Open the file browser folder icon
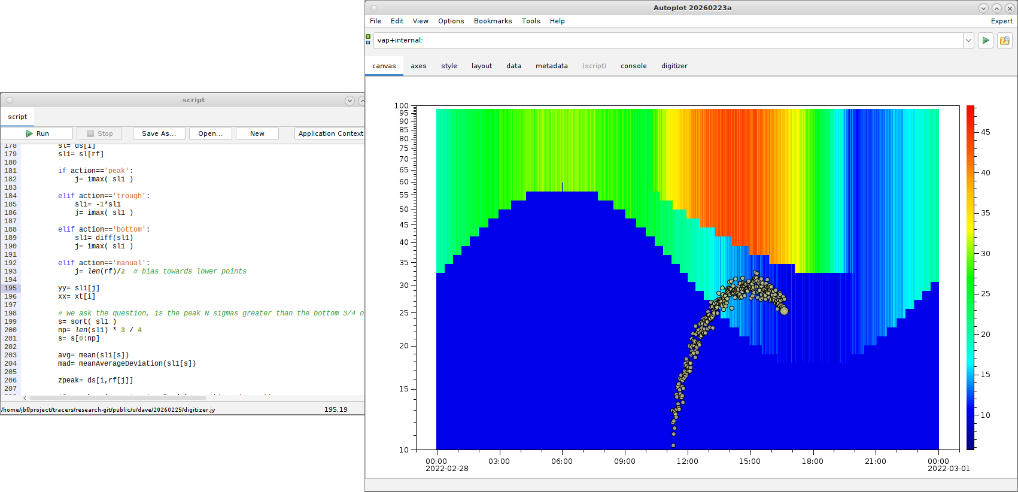Screen dimensions: 1018x492 click(1005, 41)
